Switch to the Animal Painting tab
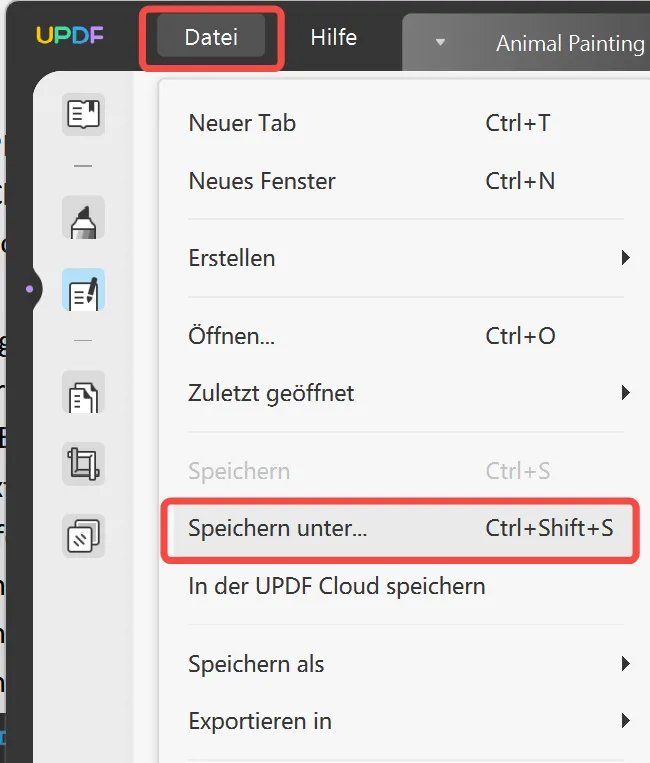The width and height of the screenshot is (650, 763). pyautogui.click(x=570, y=44)
